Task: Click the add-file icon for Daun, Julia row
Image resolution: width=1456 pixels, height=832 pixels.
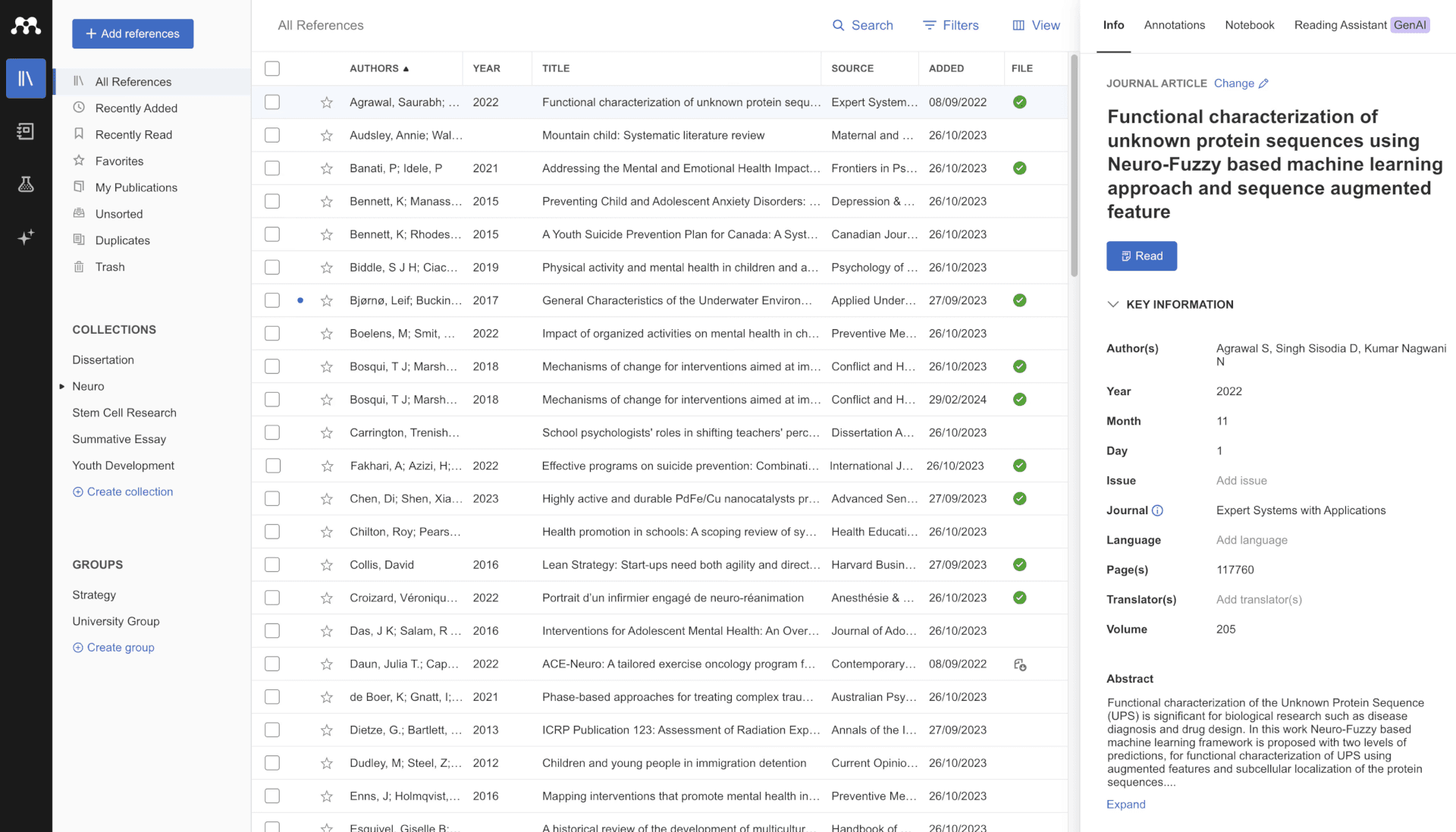Action: [x=1020, y=664]
